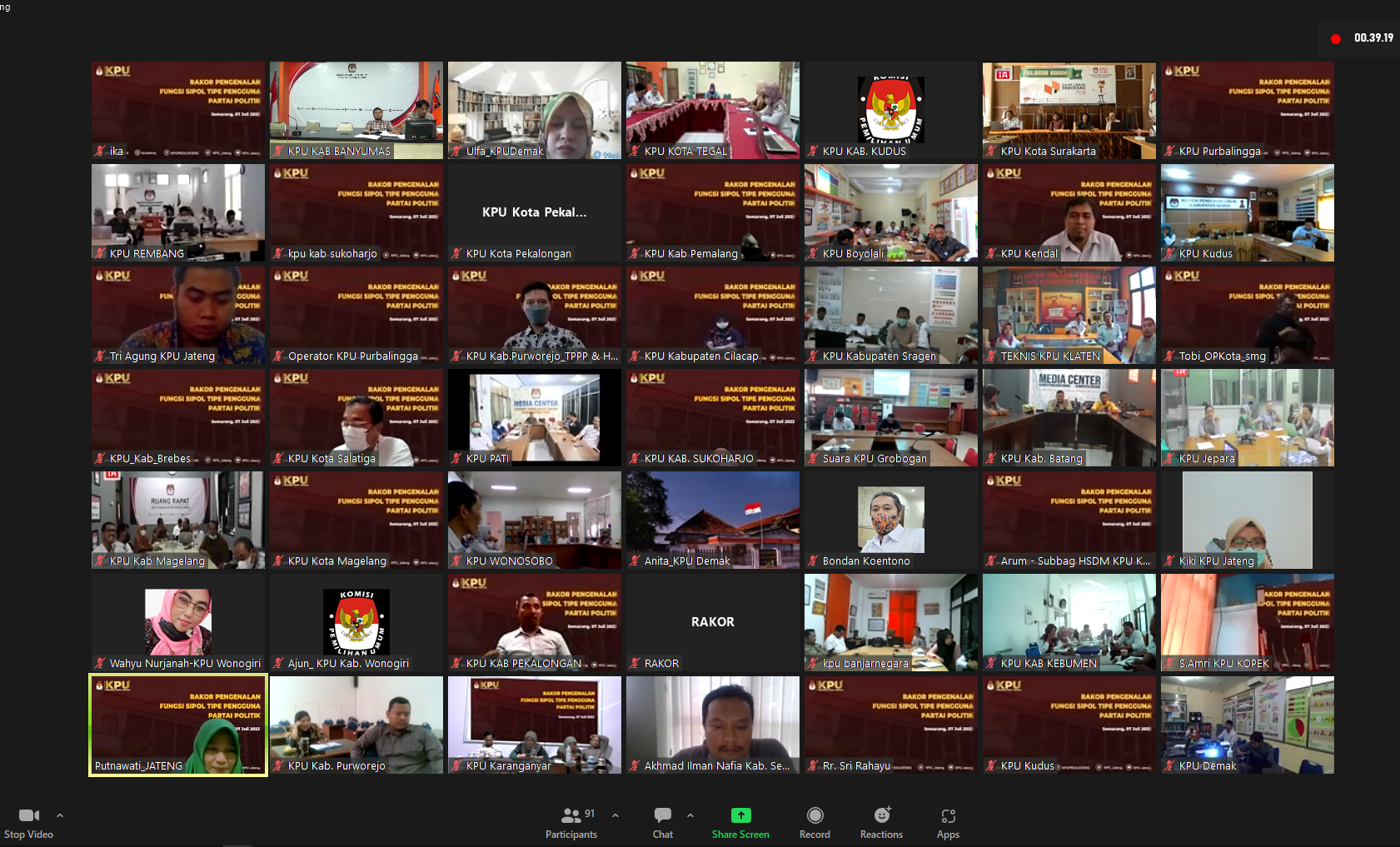Viewport: 1400px width, 847px height.
Task: Open the Apps icon
Action: (948, 815)
